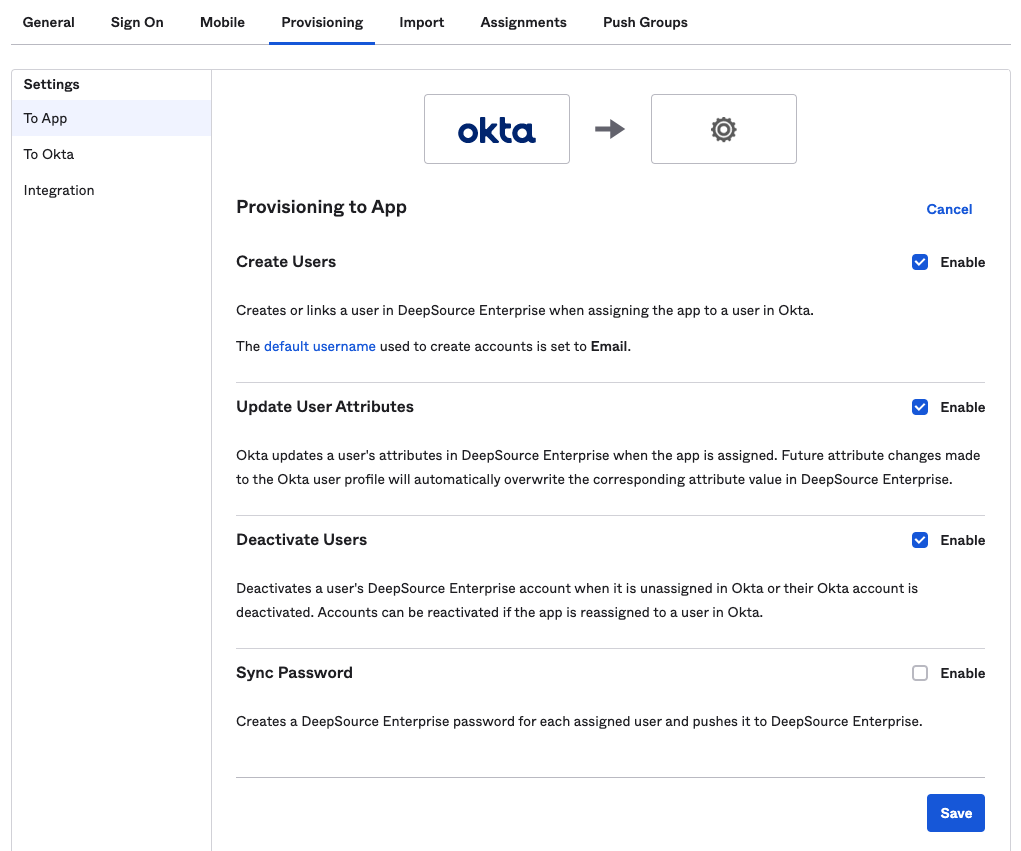Open the Mobile tab
The height and width of the screenshot is (851, 1021).
click(x=222, y=22)
